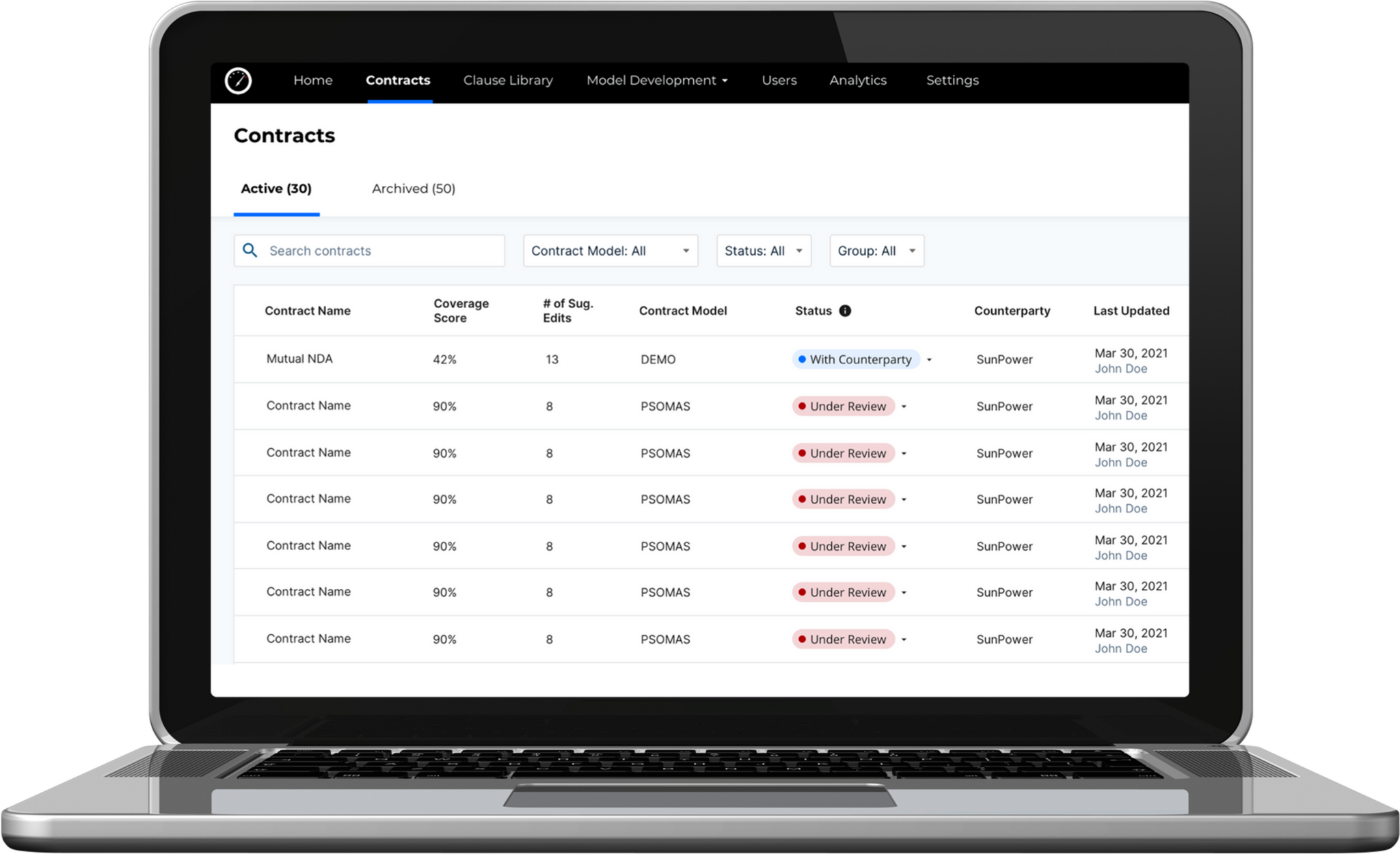Open Settings from the navigation bar
The image size is (1400, 854).
952,80
